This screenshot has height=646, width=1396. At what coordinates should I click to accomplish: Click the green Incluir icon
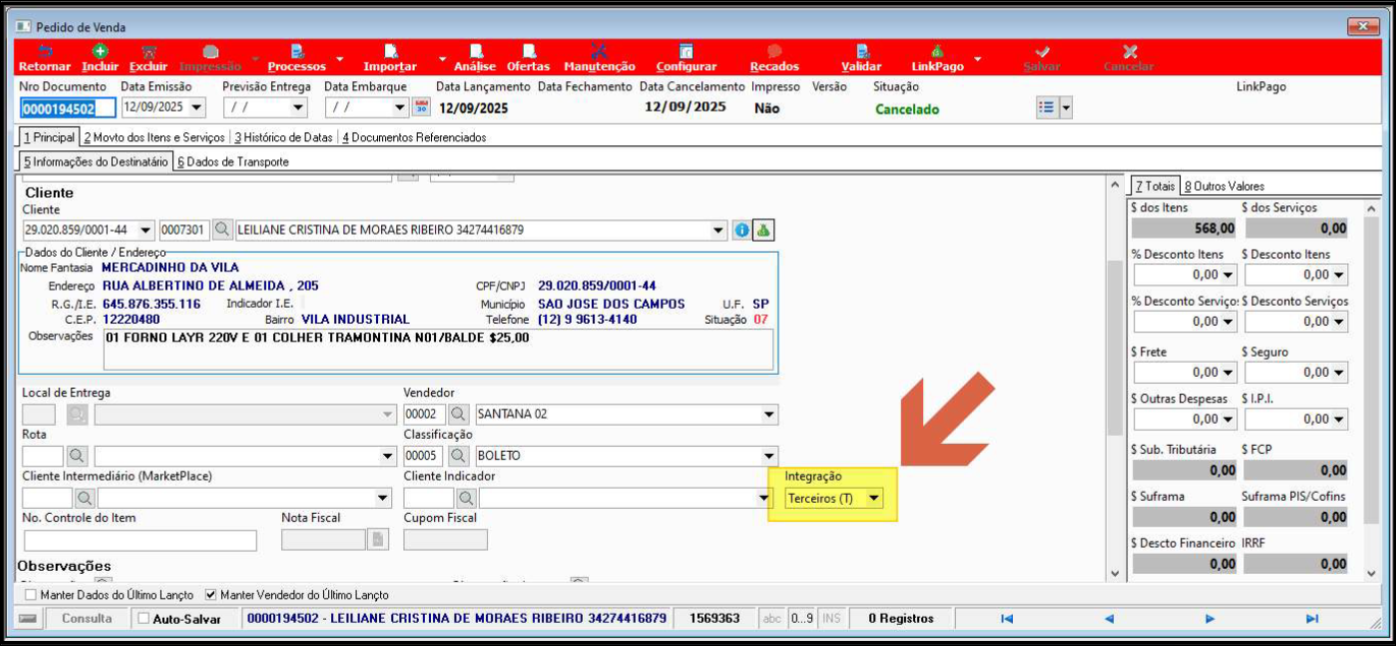(100, 52)
